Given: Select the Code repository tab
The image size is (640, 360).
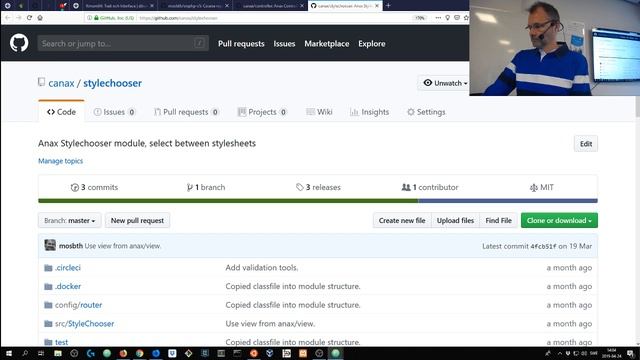Looking at the screenshot, I should point(61,112).
